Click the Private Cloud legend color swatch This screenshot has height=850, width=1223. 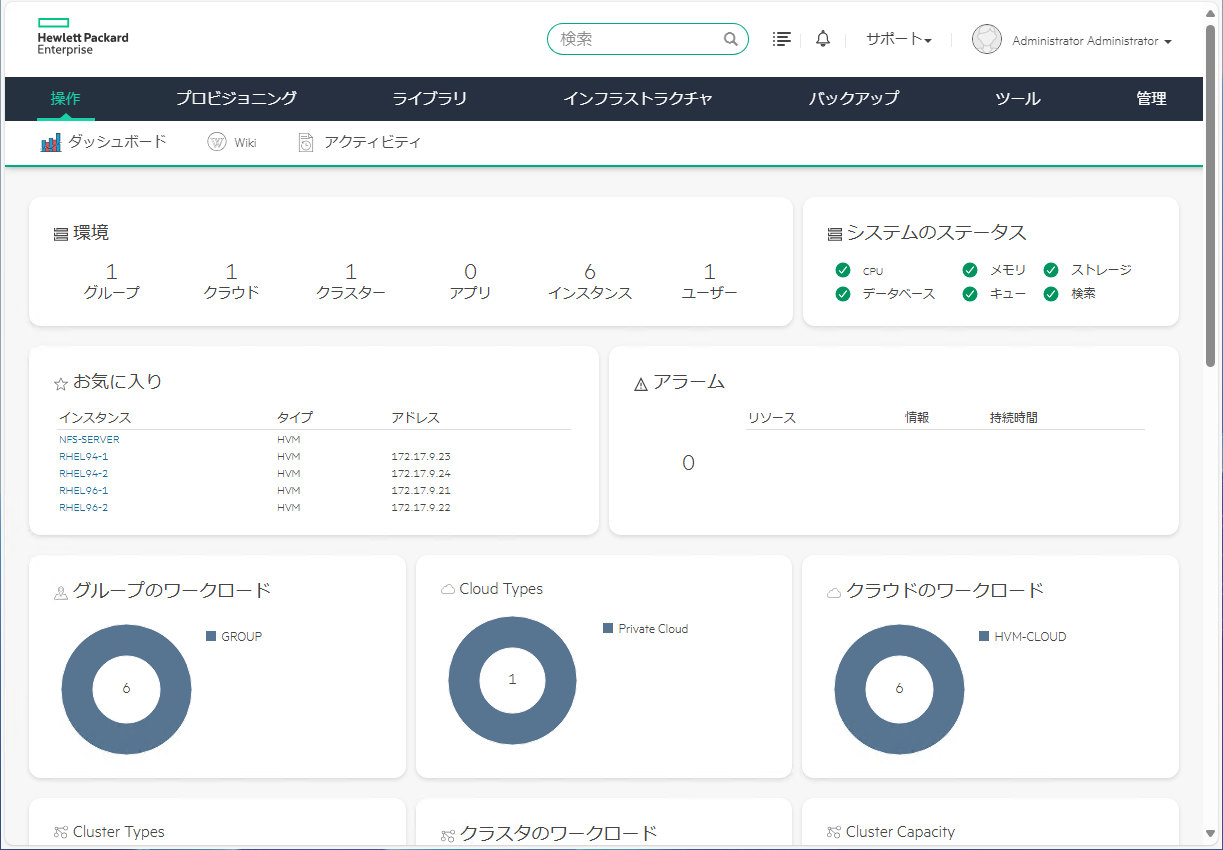click(608, 628)
